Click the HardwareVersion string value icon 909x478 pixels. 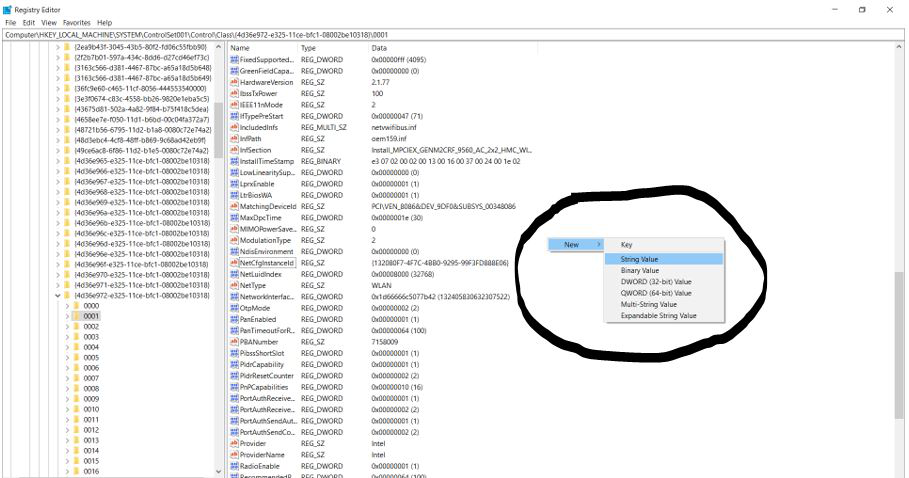pyautogui.click(x=233, y=82)
